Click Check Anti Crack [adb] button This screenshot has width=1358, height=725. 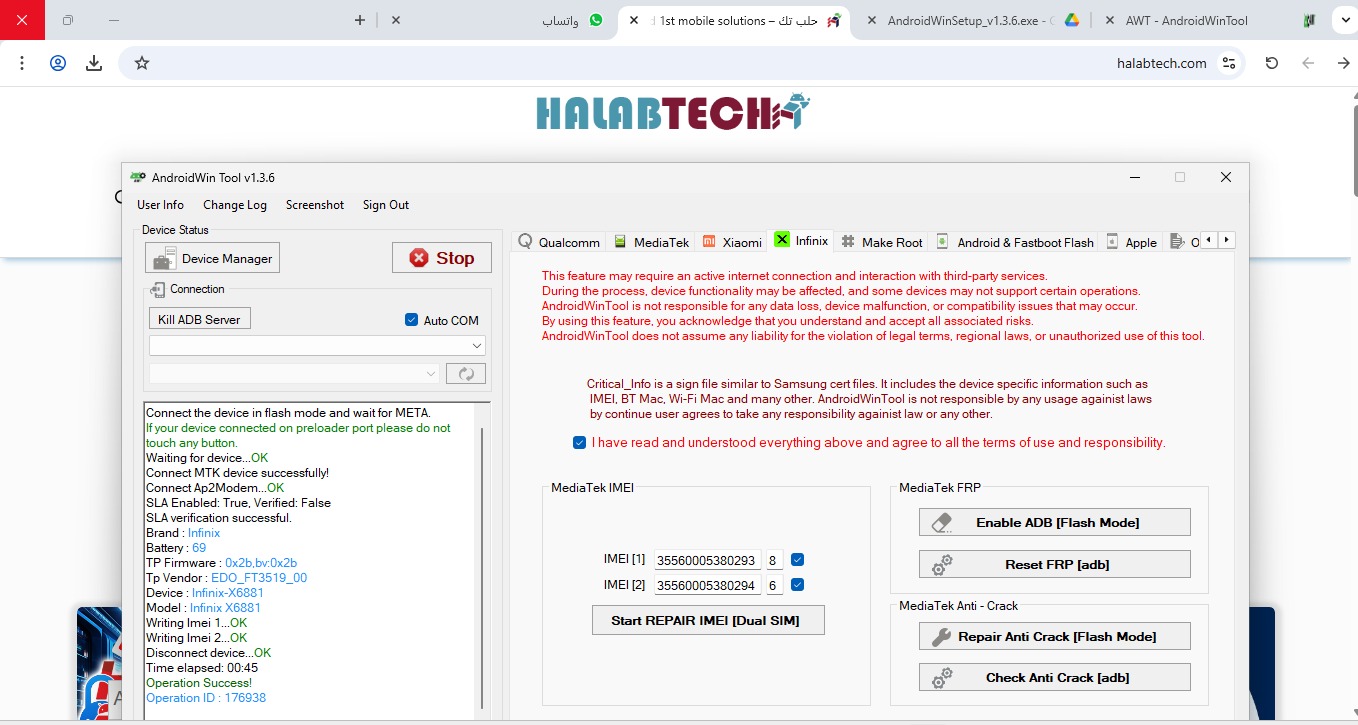1055,677
